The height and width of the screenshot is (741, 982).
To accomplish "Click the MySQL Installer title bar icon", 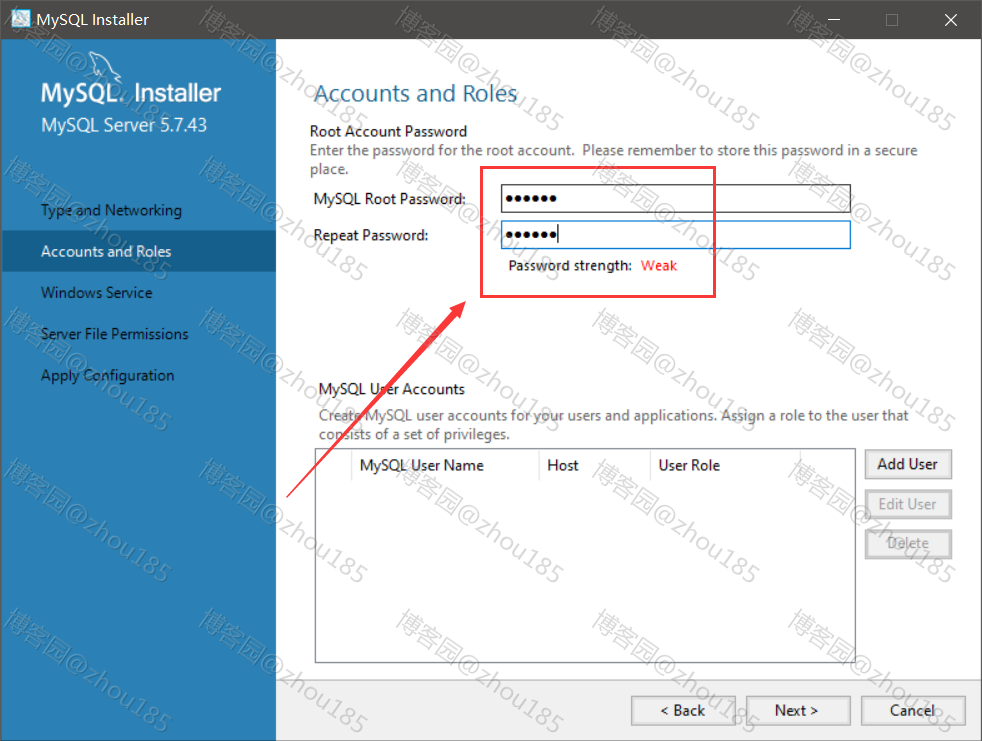I will 20,19.
